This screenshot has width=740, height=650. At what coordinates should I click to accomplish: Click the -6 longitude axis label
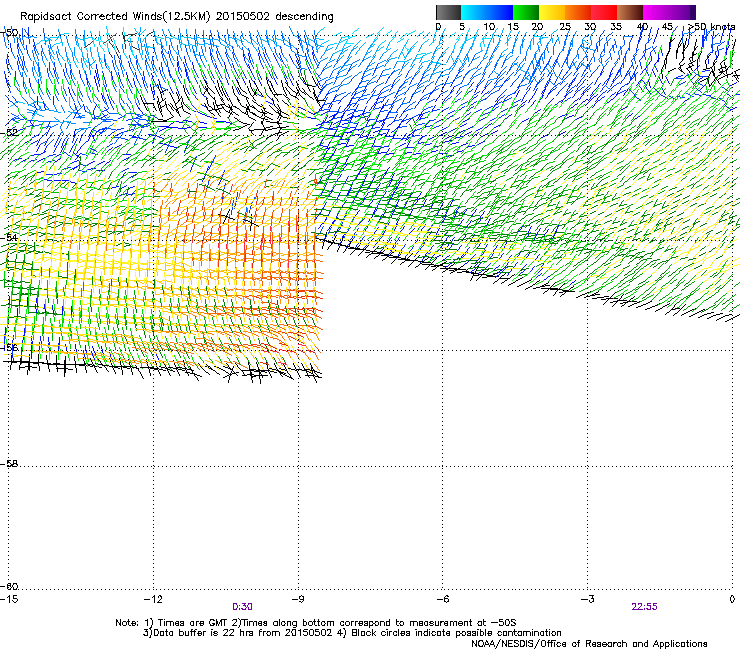(x=443, y=599)
